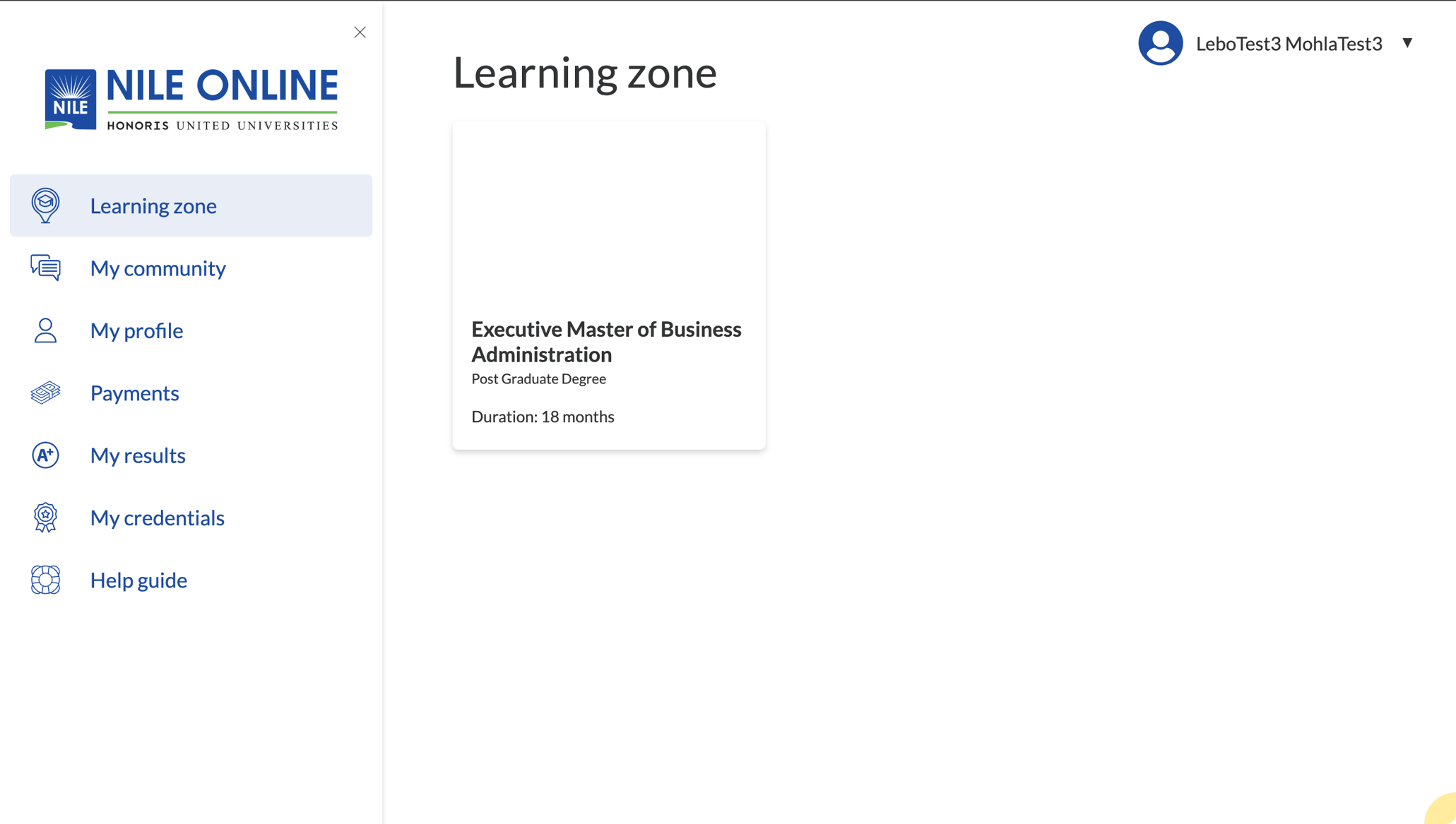Click the Payments banknotes icon
The width and height of the screenshot is (1456, 824).
45,393
